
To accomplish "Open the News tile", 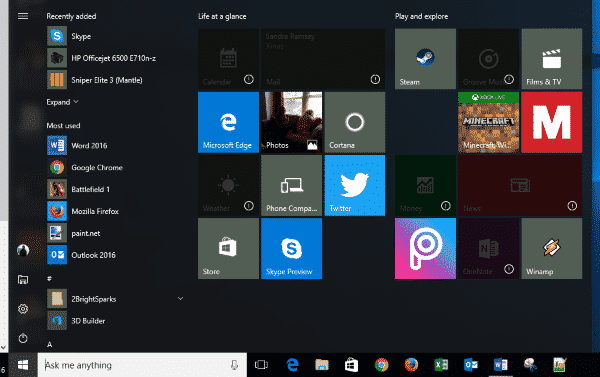I will click(x=520, y=185).
